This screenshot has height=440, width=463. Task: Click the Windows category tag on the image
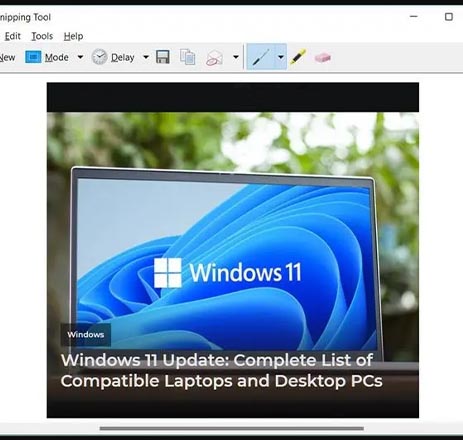(86, 334)
